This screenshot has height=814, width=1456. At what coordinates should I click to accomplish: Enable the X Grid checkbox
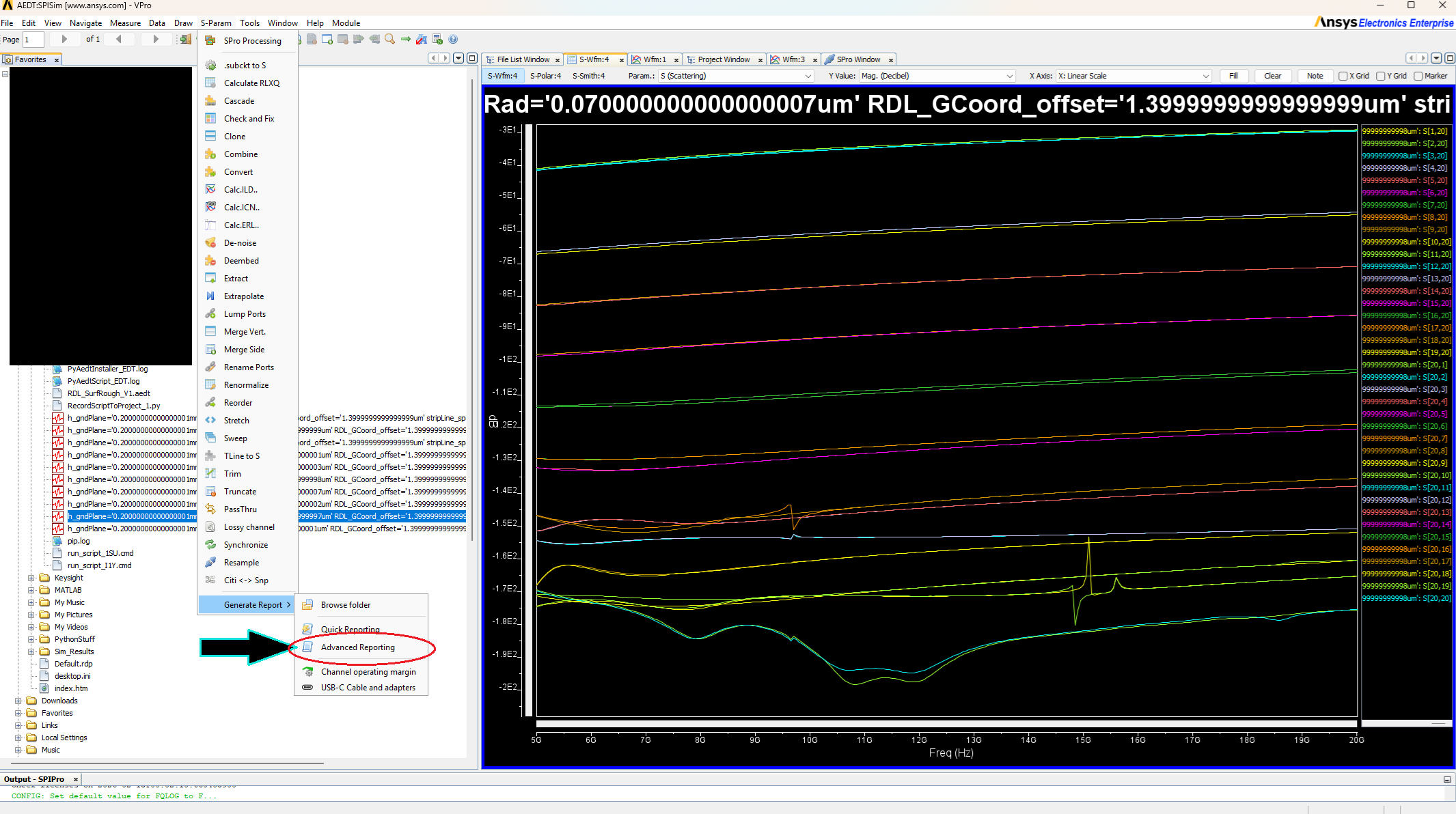[1343, 76]
